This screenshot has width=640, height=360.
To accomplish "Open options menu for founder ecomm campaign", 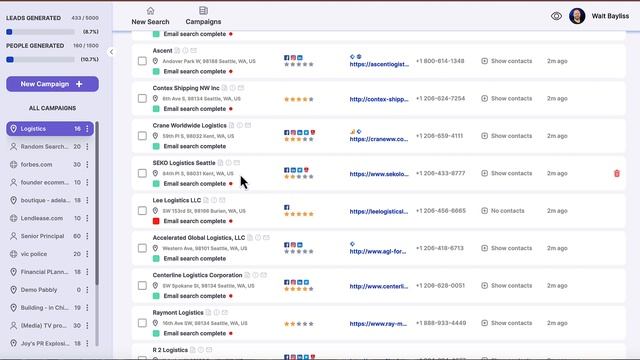I will click(87, 182).
